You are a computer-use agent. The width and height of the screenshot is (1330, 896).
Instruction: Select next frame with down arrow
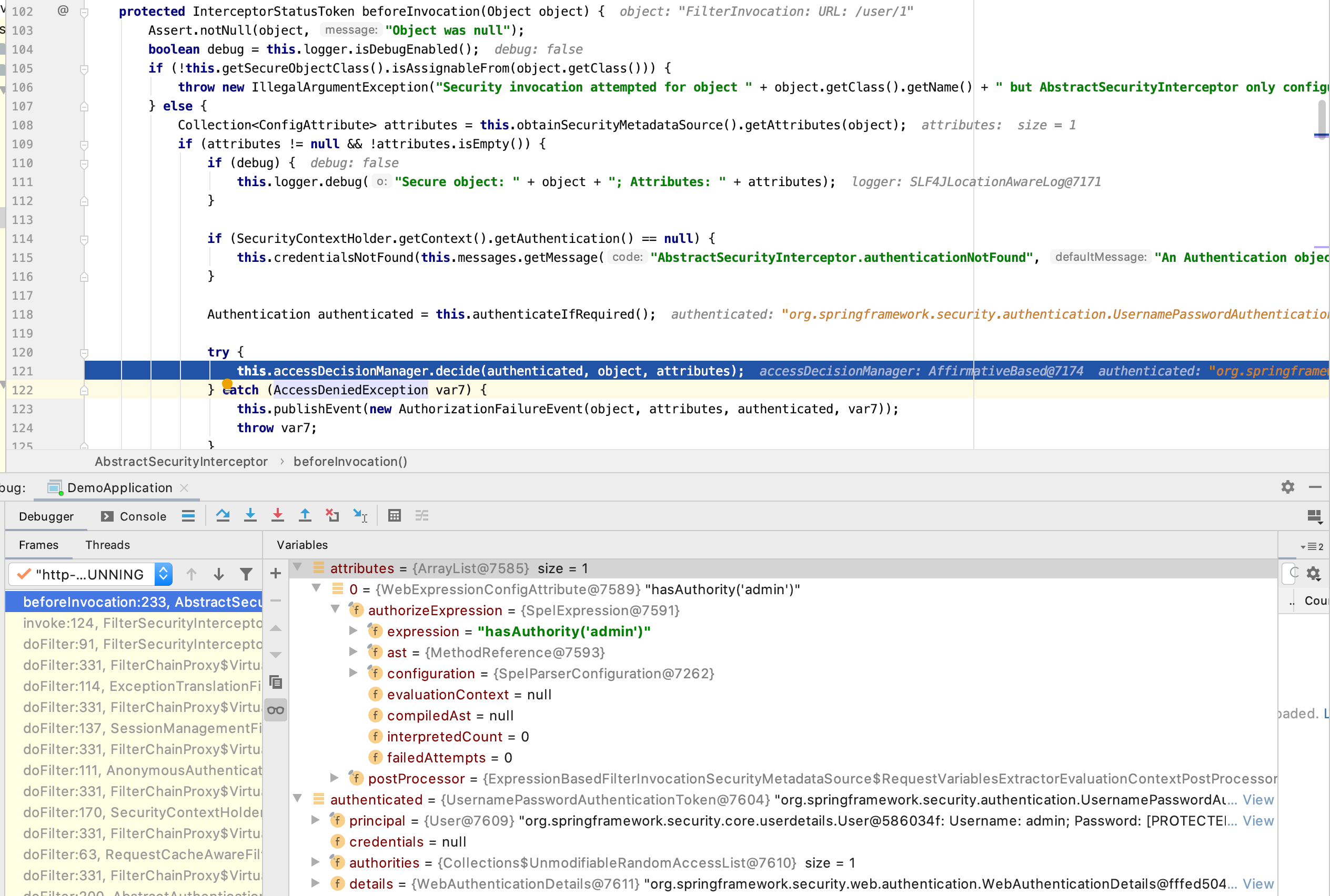pyautogui.click(x=218, y=574)
